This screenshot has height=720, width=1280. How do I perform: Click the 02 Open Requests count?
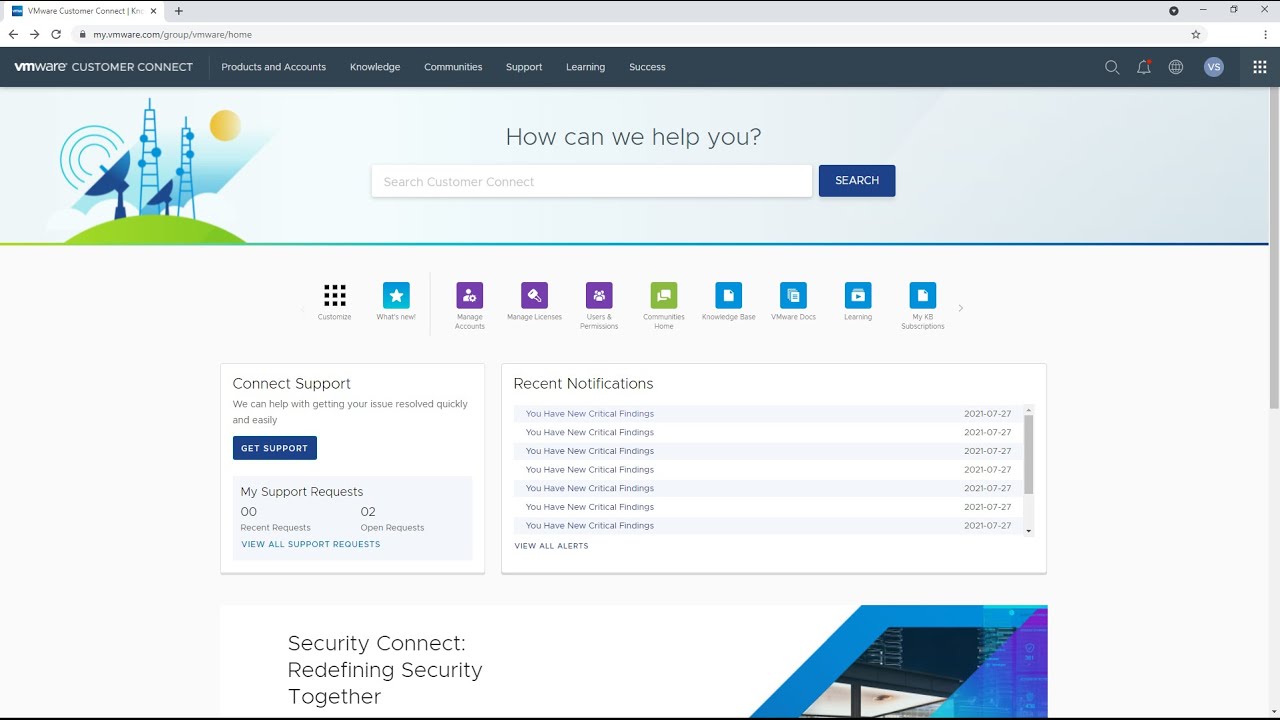tap(368, 512)
